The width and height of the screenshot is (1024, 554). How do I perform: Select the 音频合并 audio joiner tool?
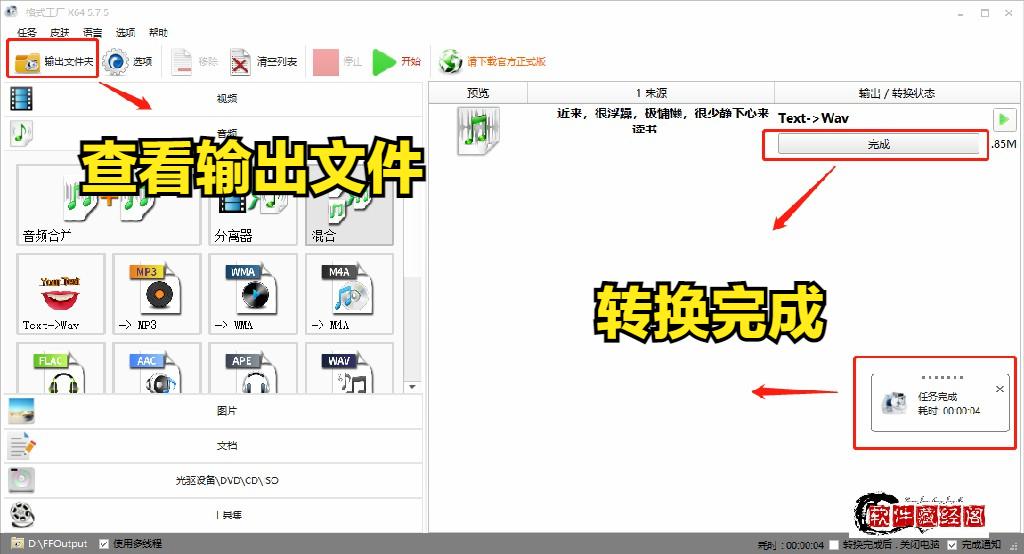pyautogui.click(x=108, y=204)
